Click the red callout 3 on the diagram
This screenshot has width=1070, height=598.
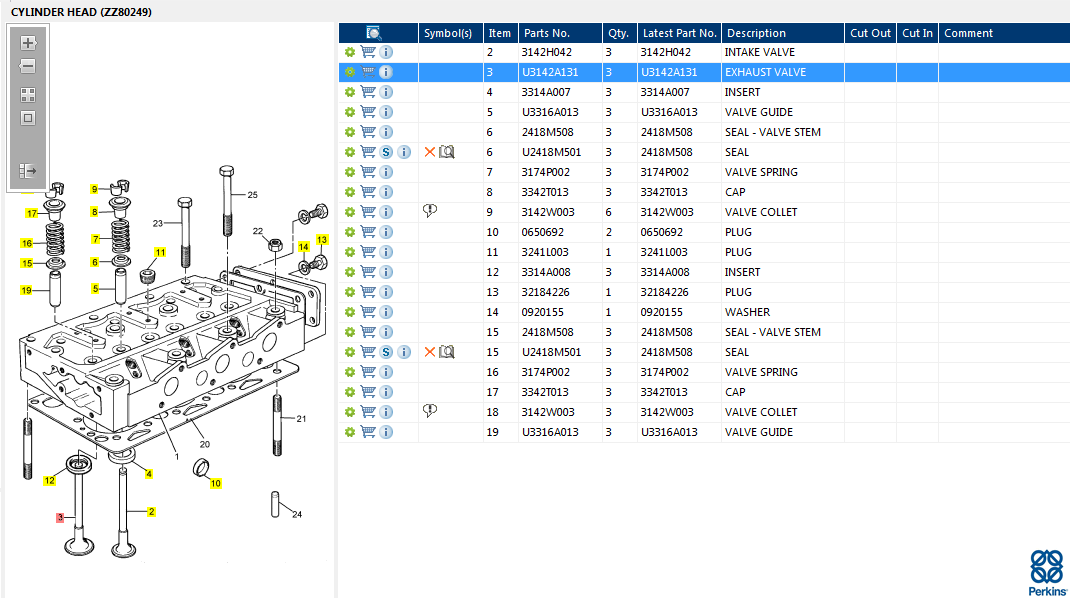[60, 517]
